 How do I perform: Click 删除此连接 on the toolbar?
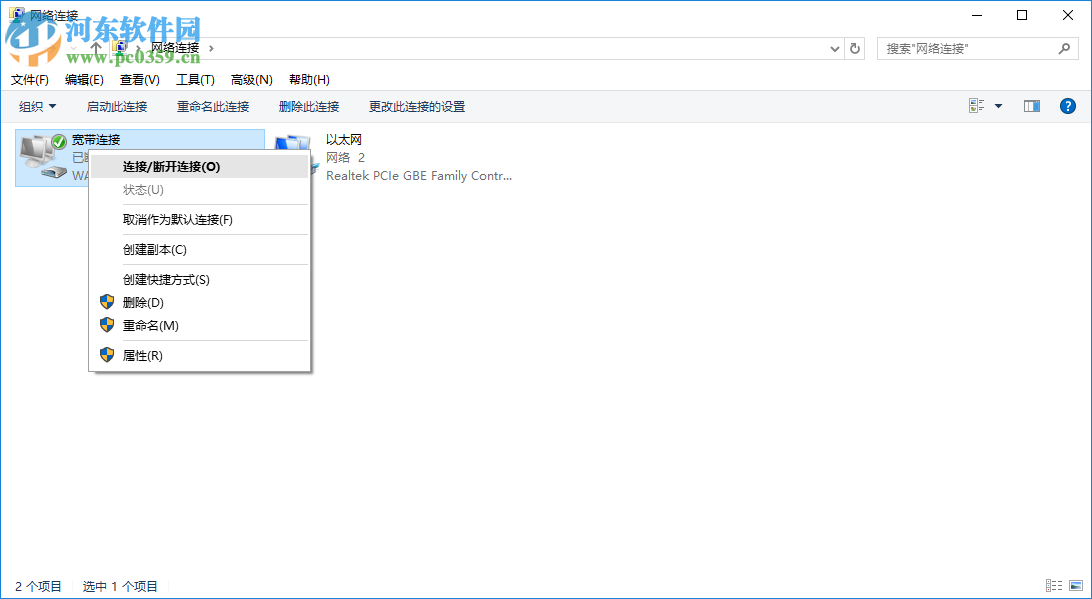[309, 106]
